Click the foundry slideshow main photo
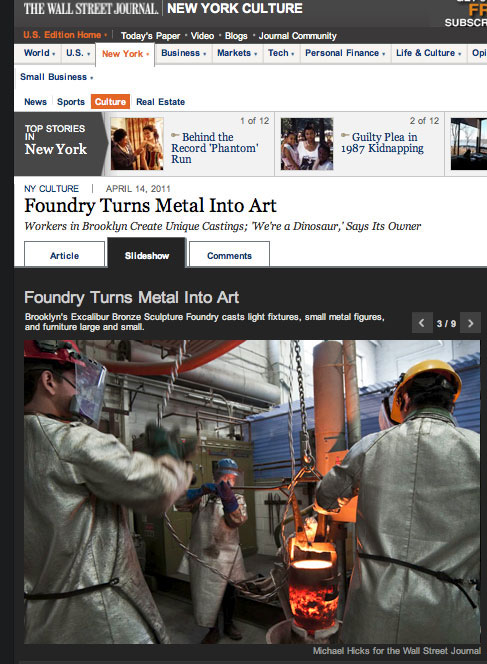The width and height of the screenshot is (487, 664). pos(252,492)
